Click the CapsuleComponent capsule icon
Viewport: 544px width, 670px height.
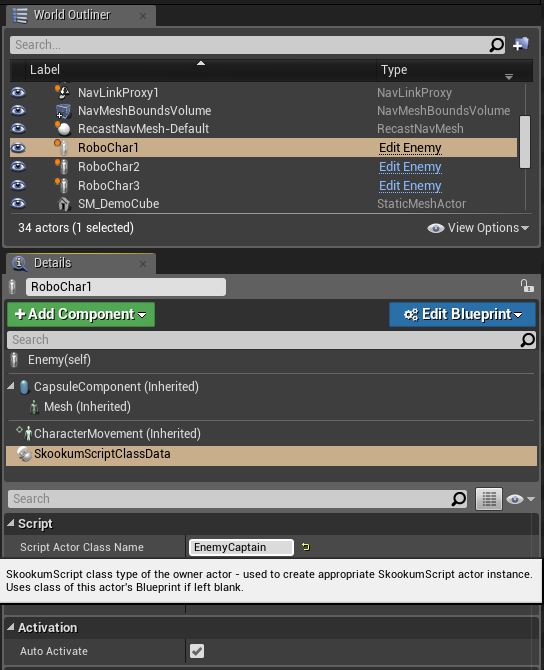click(24, 387)
